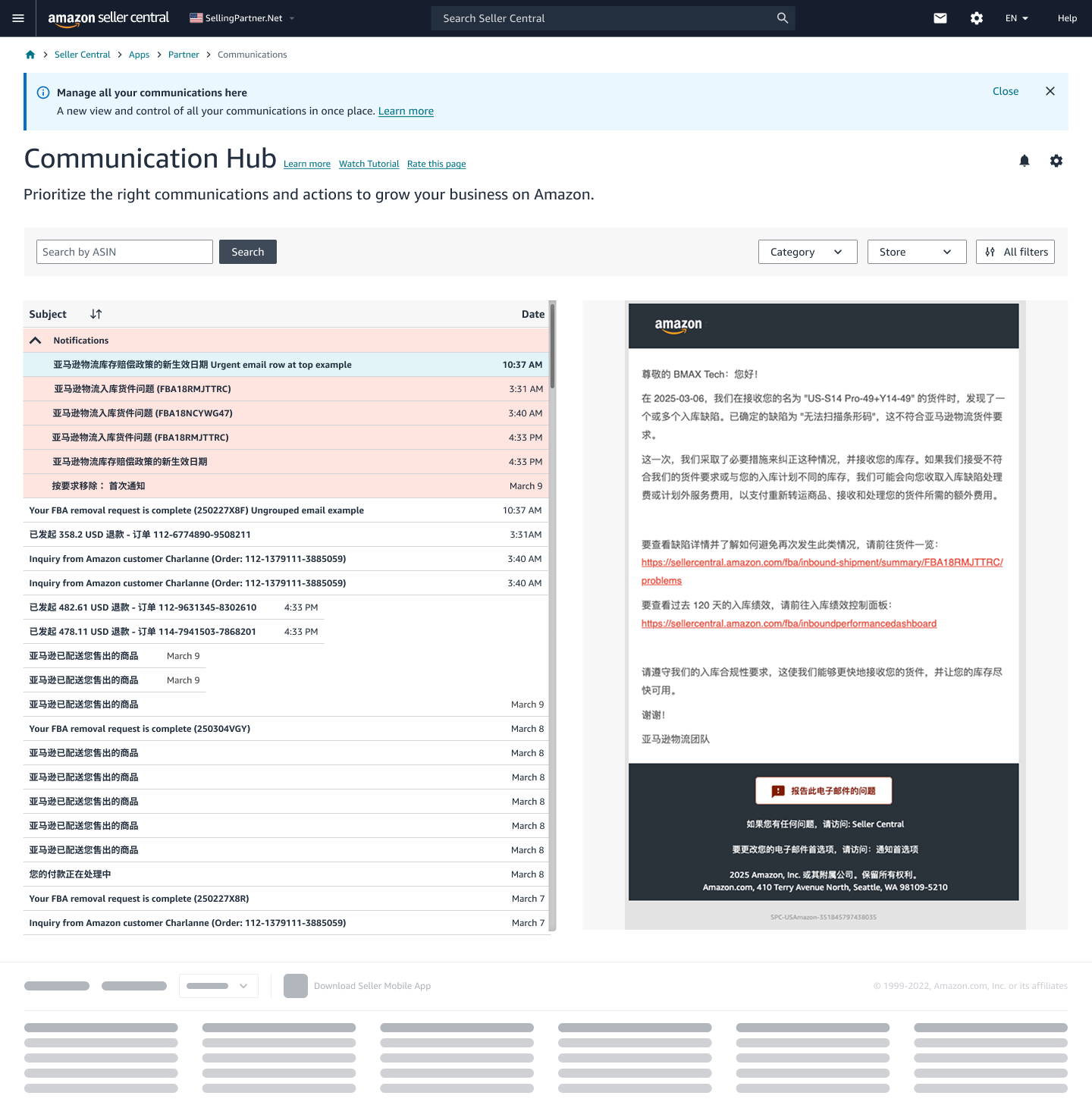
Task: Open refund 478.11 USD order message
Action: 174,632
